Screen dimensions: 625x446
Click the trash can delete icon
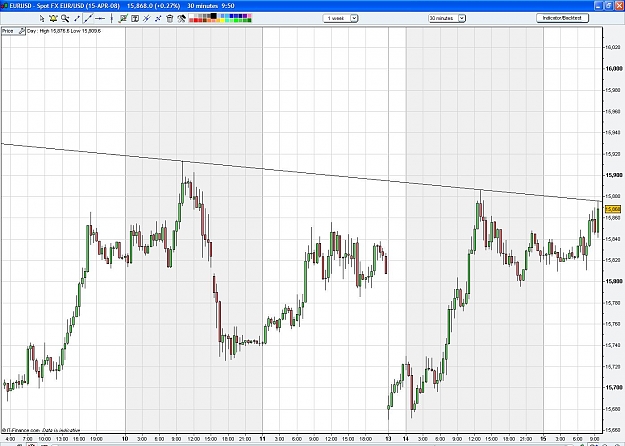point(169,18)
